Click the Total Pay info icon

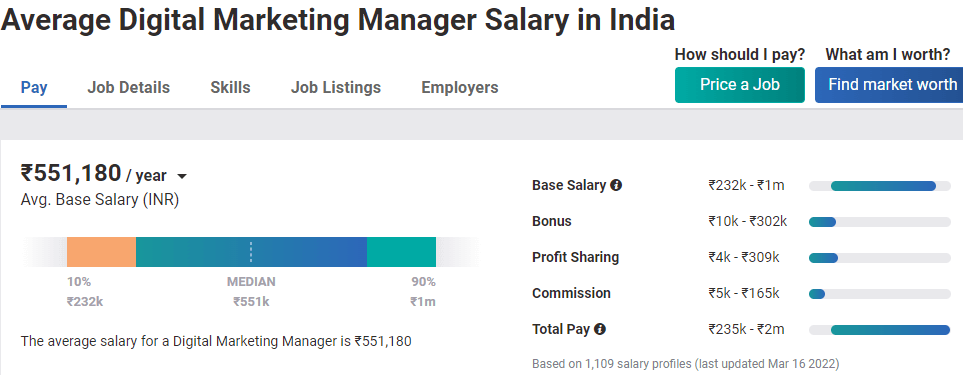pyautogui.click(x=600, y=329)
